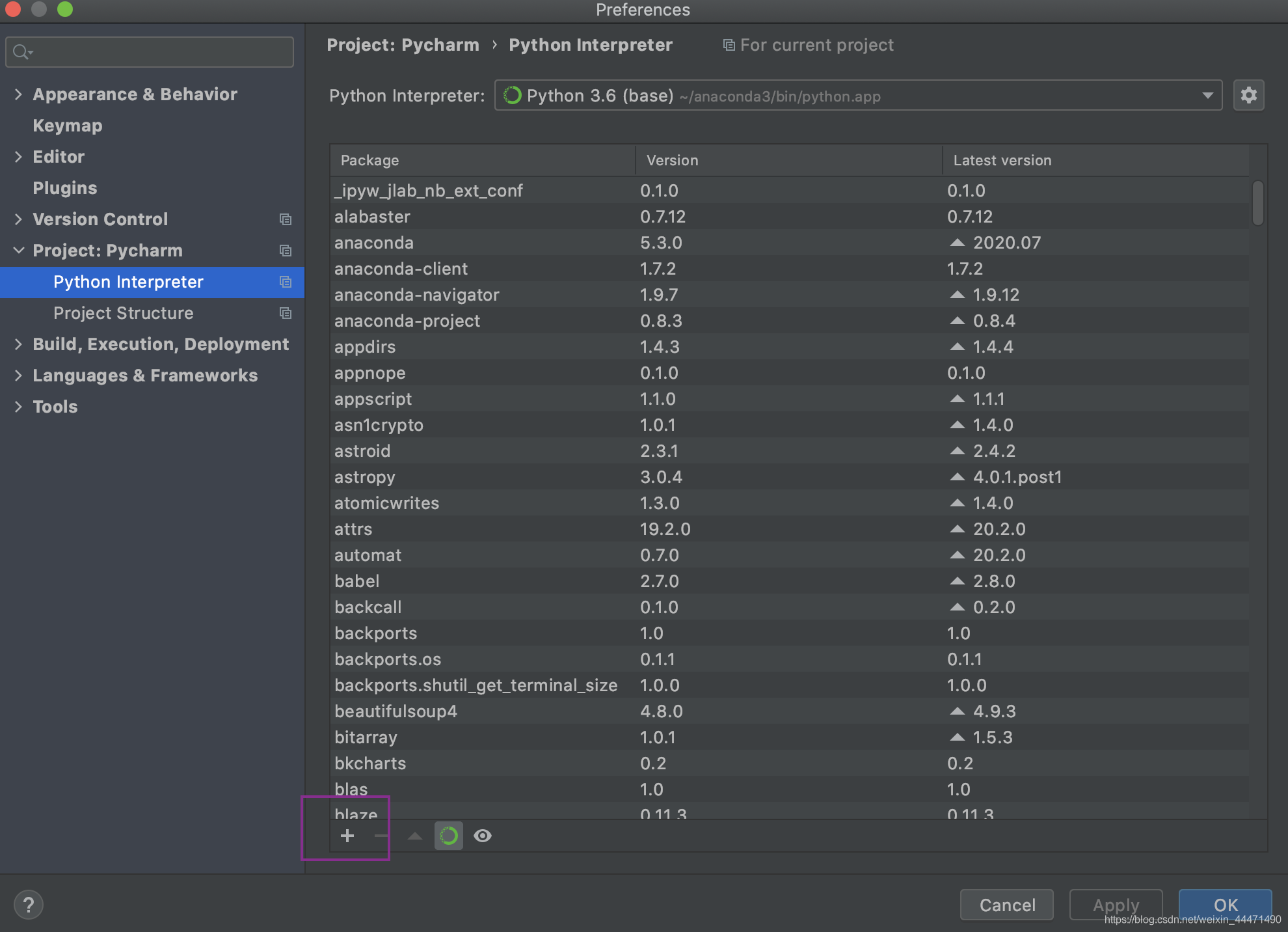Open the interpreter gear settings menu
Screen dimensions: 1288x932
1249,96
